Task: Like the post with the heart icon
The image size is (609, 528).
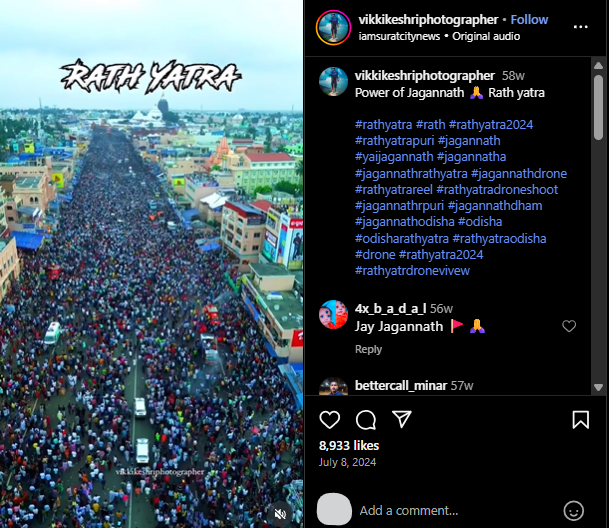Action: point(329,420)
